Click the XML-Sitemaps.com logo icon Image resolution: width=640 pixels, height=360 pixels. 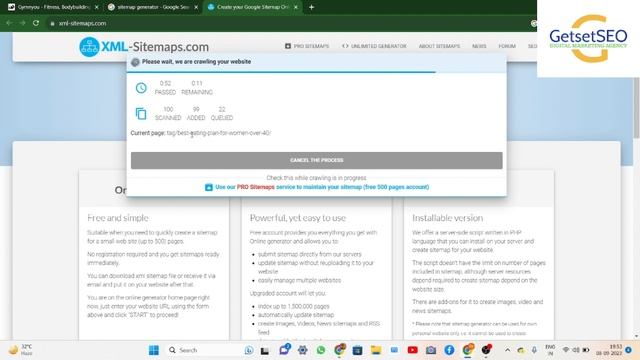coord(89,47)
